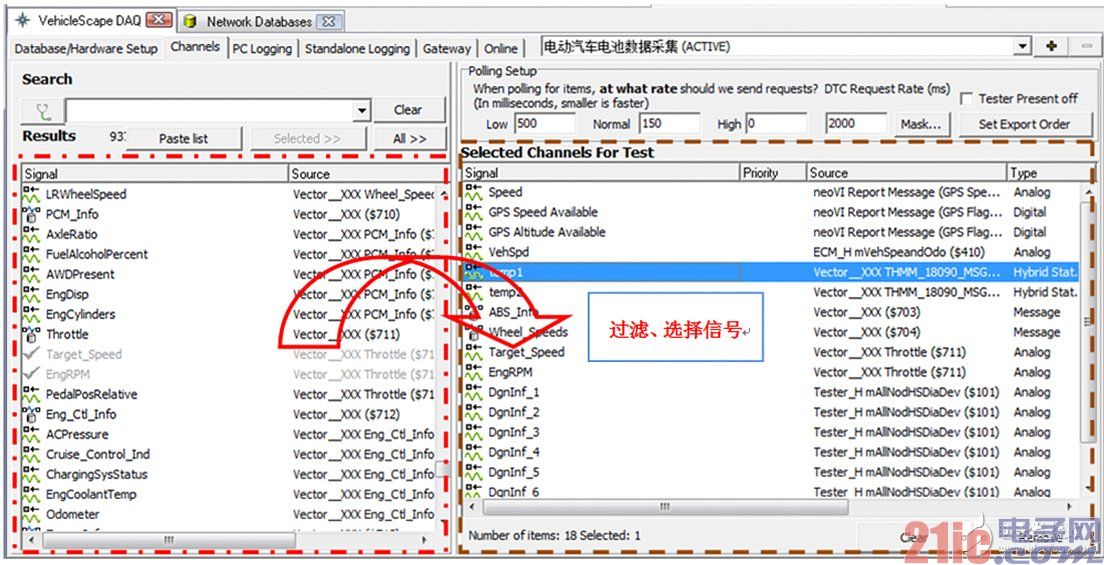1104x565 pixels.
Task: Click the FuelAlcoholPercent signal icon
Action: (31, 254)
